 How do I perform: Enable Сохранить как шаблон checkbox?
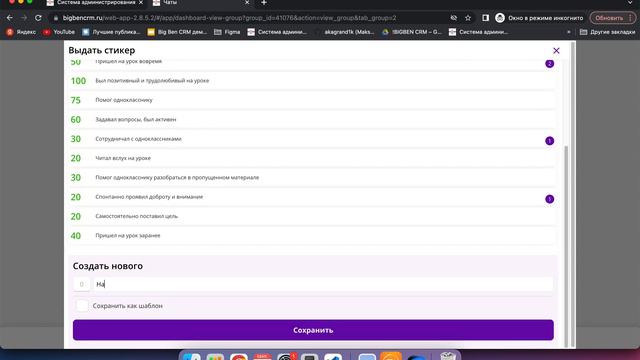point(82,306)
